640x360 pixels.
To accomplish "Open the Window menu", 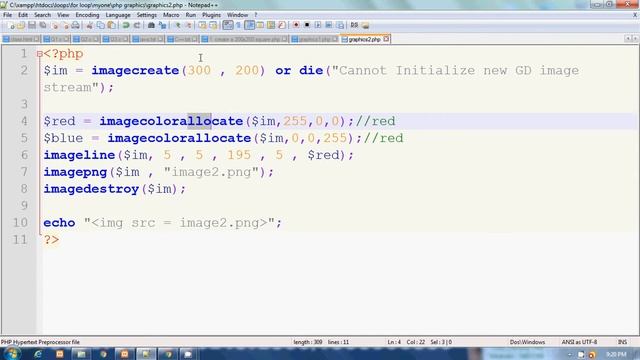I will coord(238,15).
